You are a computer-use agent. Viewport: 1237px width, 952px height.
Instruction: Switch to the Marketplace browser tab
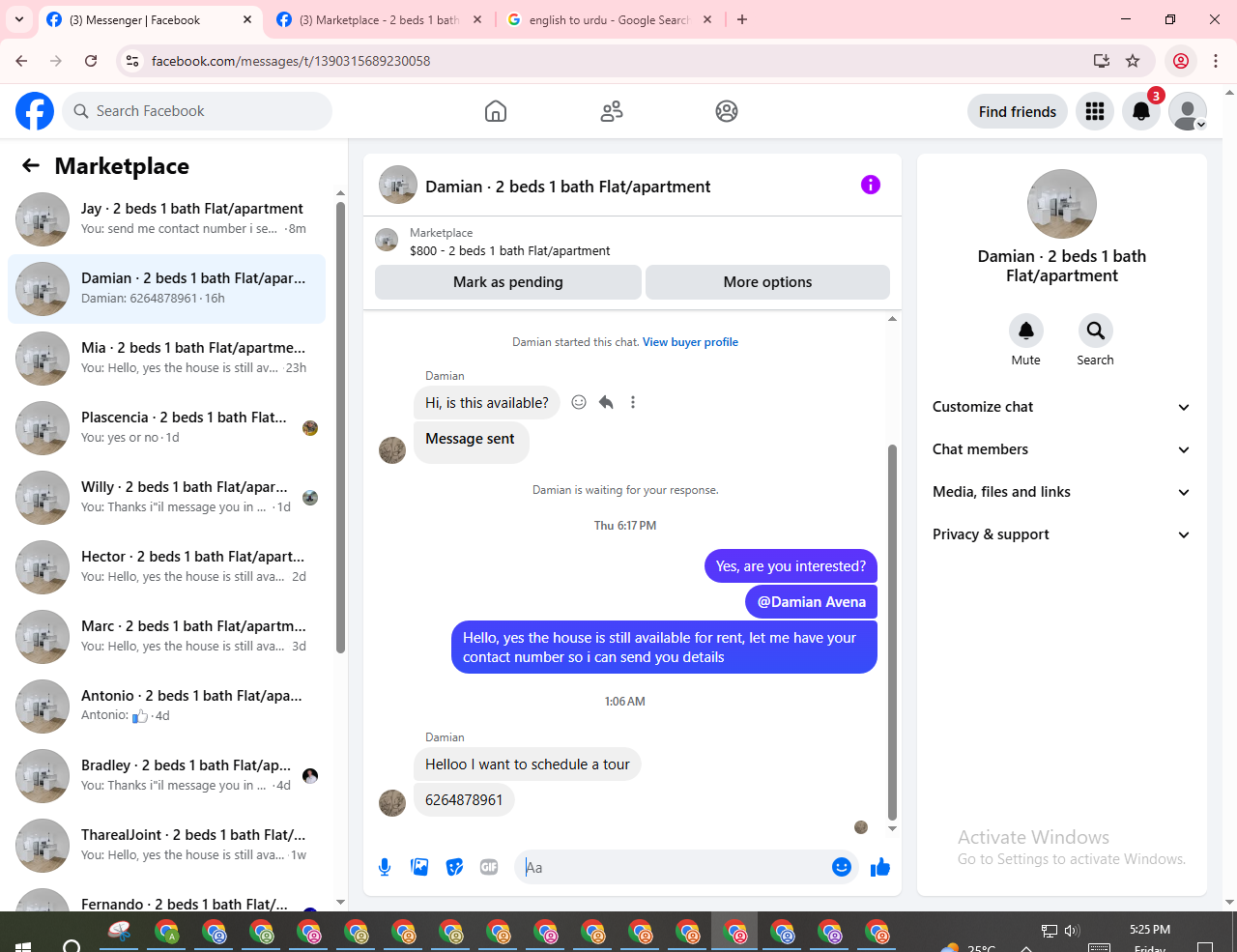tap(379, 19)
